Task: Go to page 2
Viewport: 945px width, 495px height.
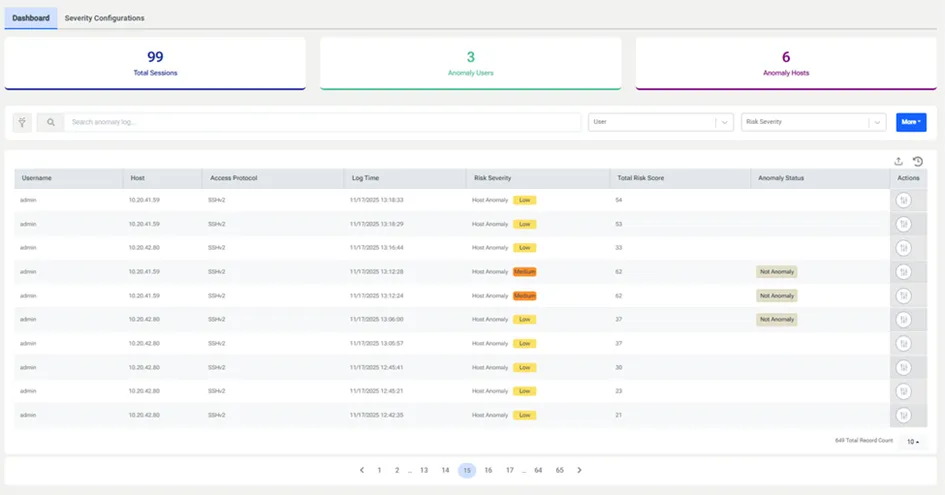Action: click(x=397, y=470)
